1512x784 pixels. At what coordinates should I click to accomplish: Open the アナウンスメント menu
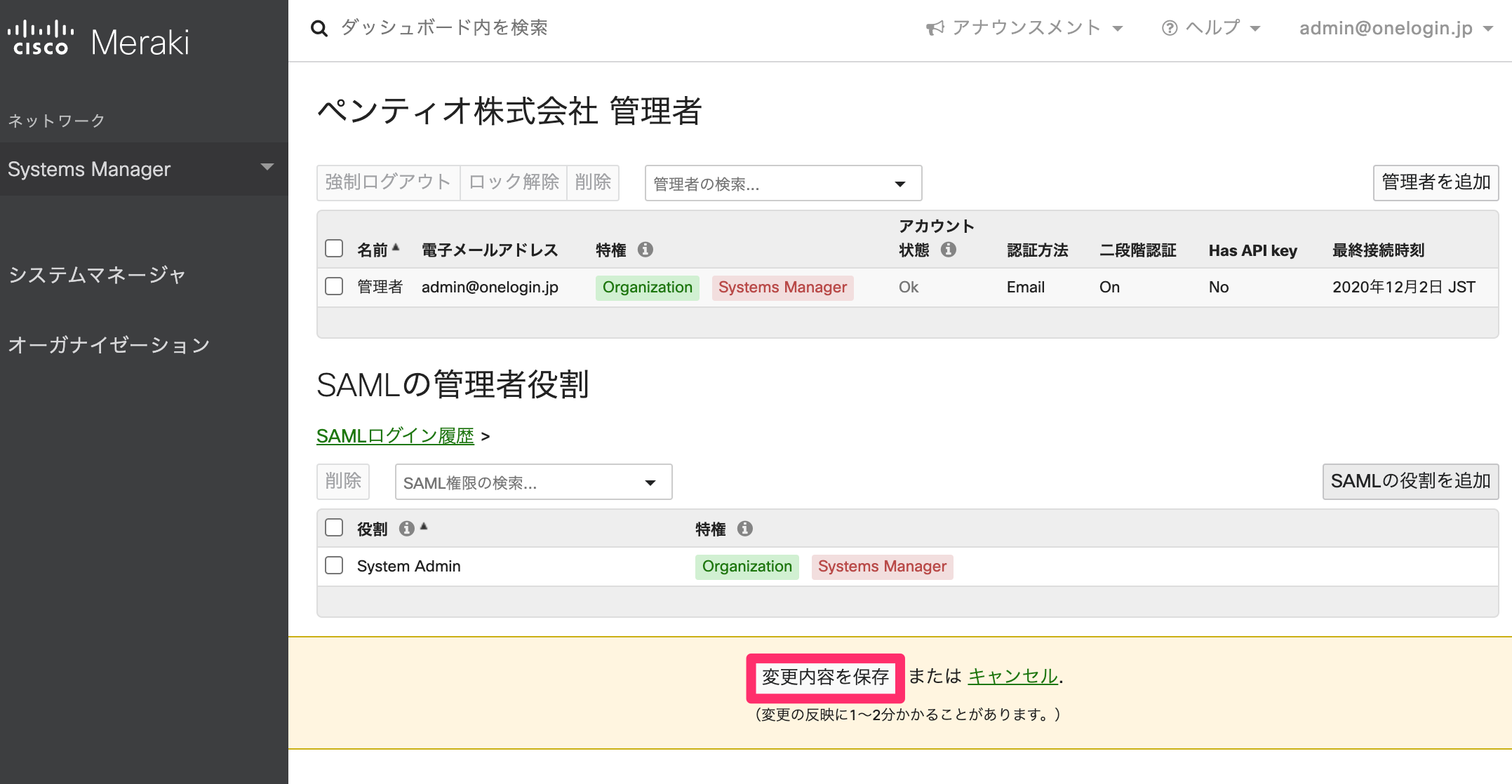pos(1025,28)
